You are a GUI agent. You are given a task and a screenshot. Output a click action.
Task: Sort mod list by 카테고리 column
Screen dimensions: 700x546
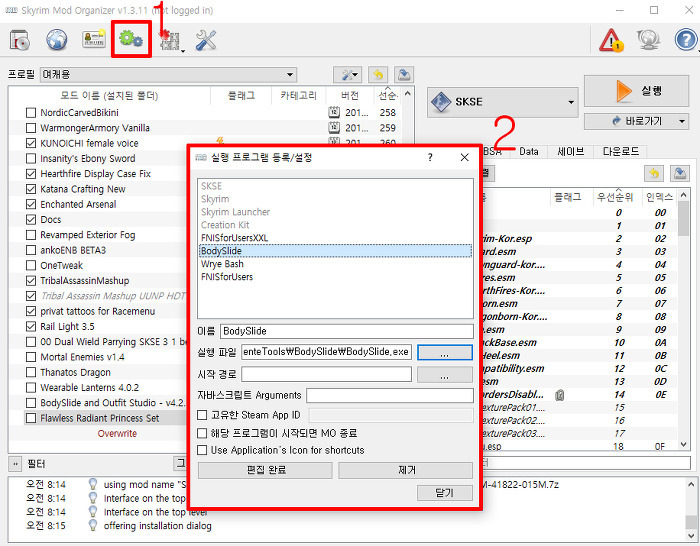point(298,95)
